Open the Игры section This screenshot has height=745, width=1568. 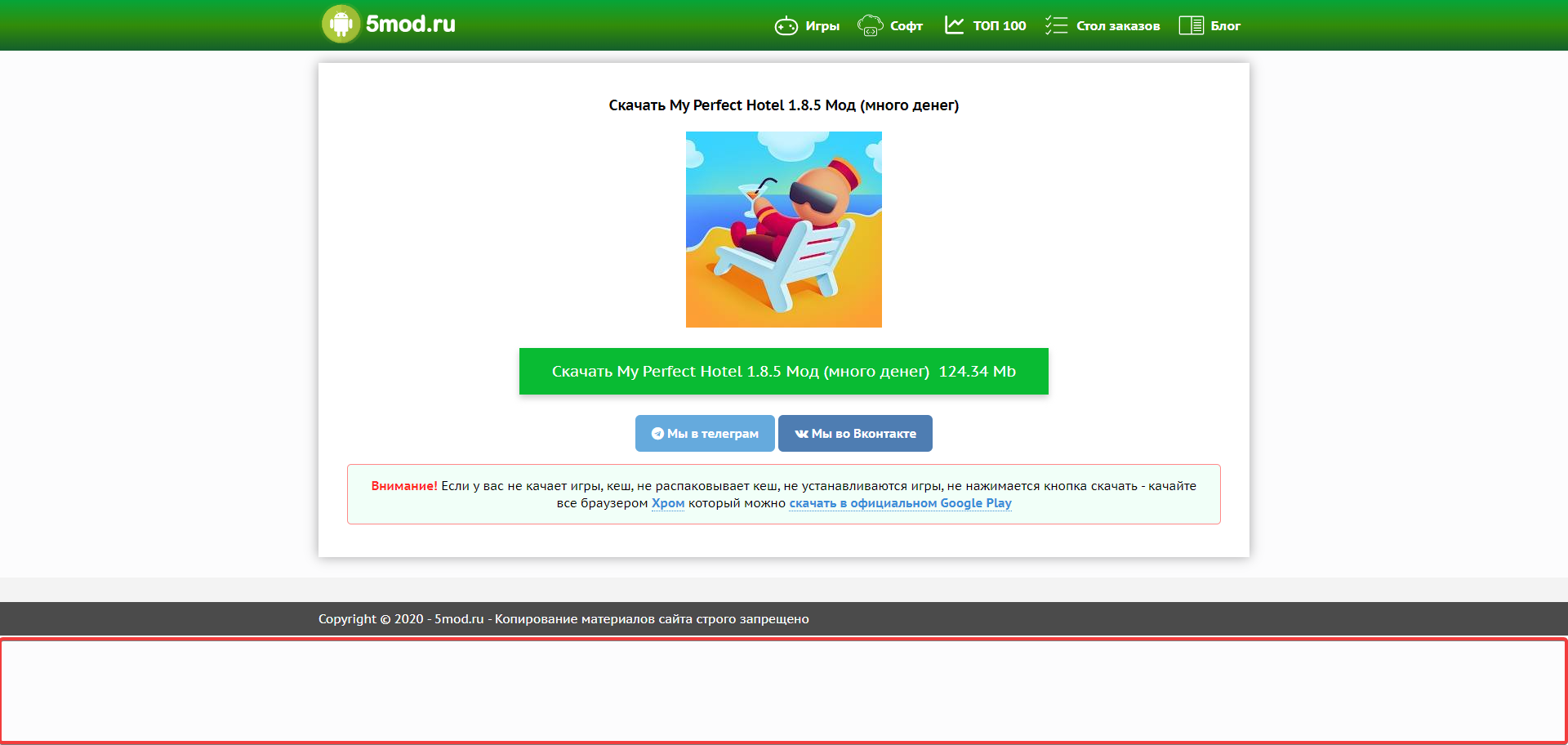pos(822,25)
